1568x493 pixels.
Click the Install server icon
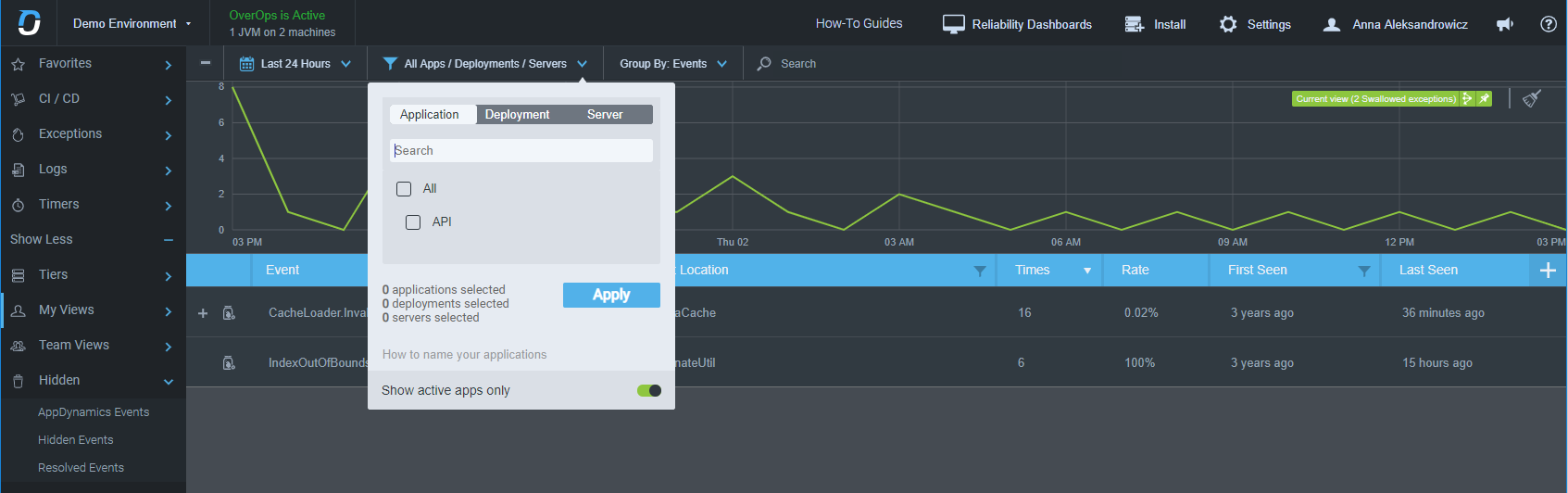point(1134,24)
